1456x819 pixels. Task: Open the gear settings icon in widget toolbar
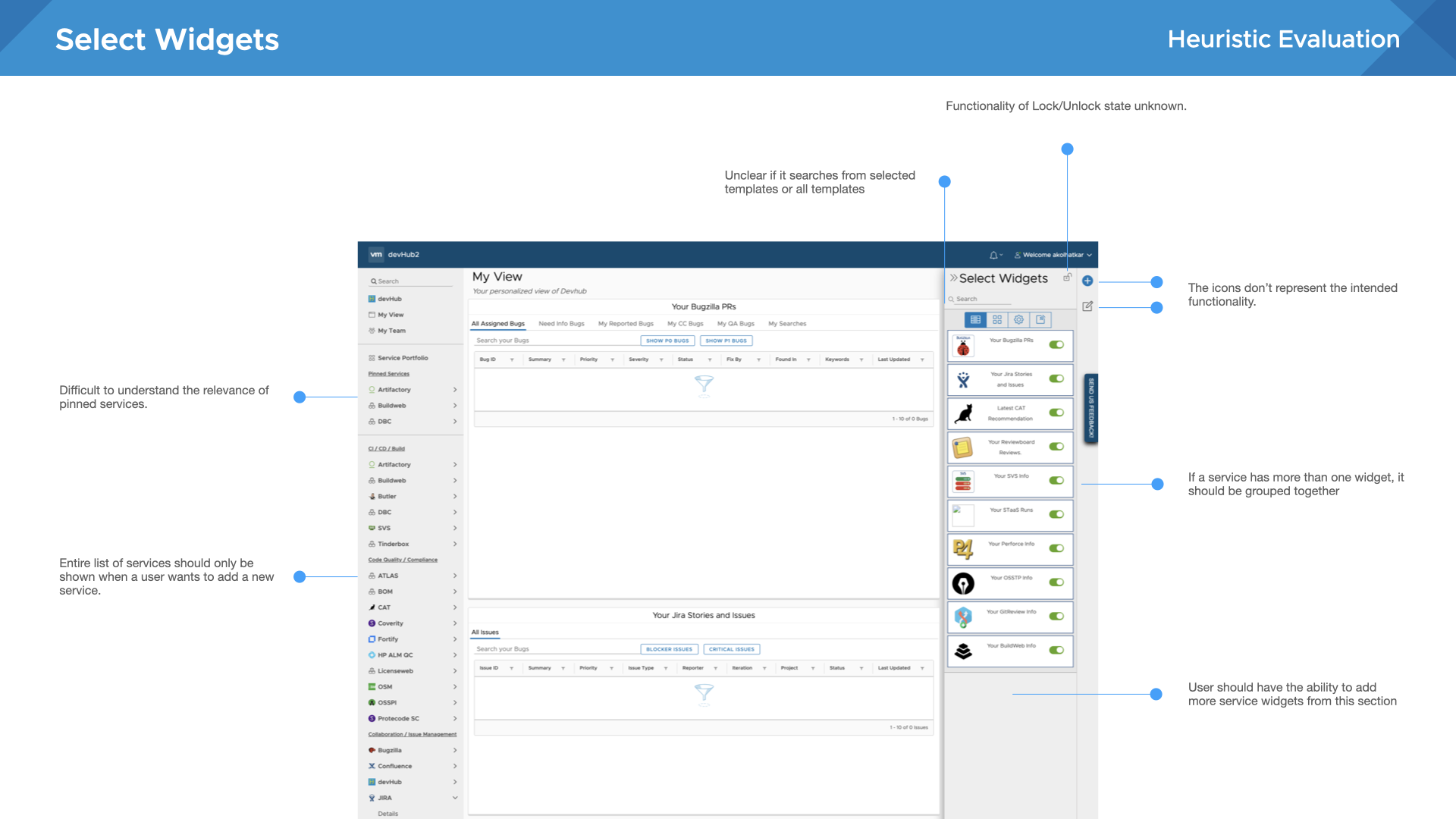(x=1018, y=320)
